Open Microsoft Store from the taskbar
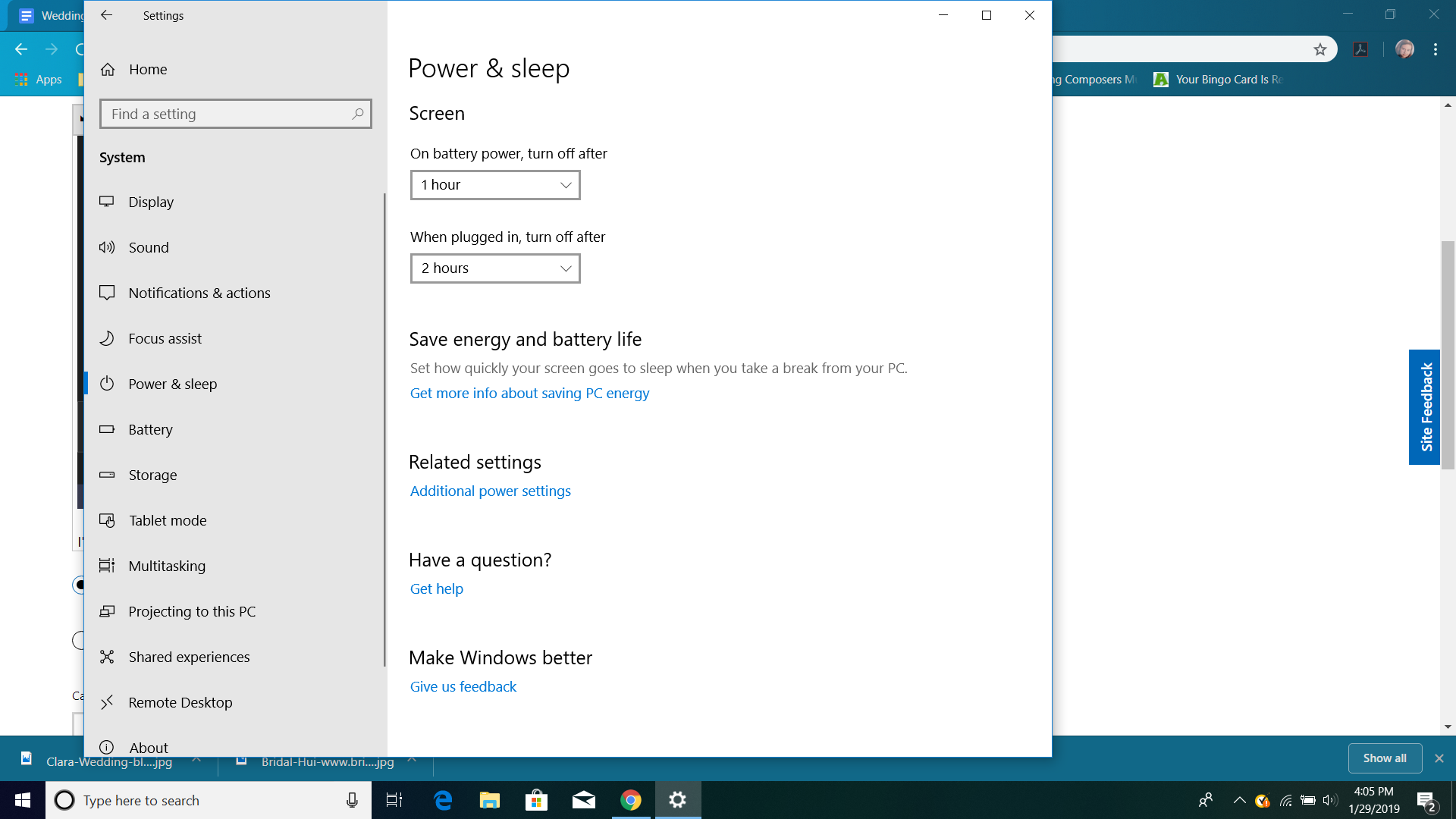The height and width of the screenshot is (819, 1456). (536, 800)
